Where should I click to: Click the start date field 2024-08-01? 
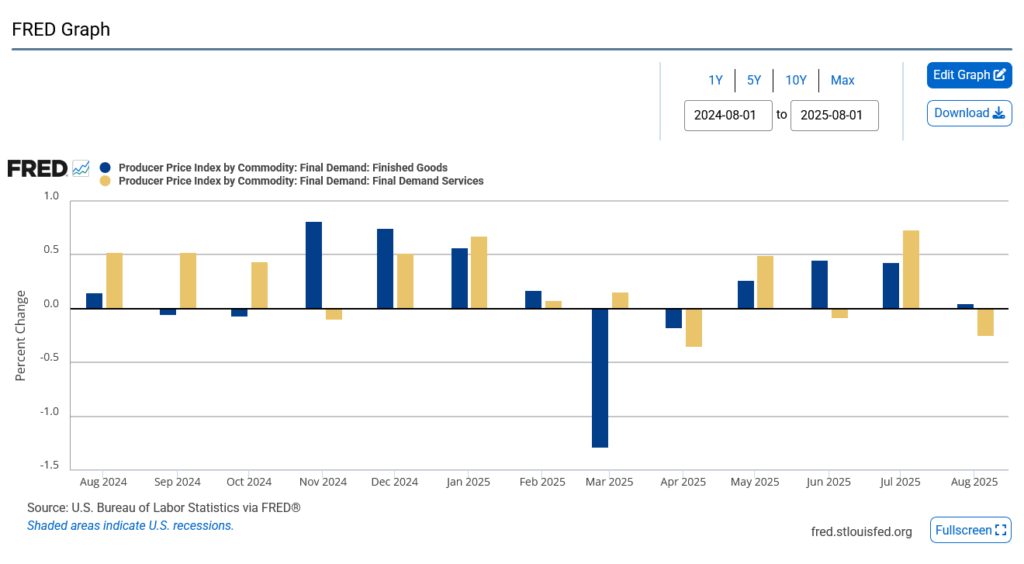pyautogui.click(x=728, y=115)
